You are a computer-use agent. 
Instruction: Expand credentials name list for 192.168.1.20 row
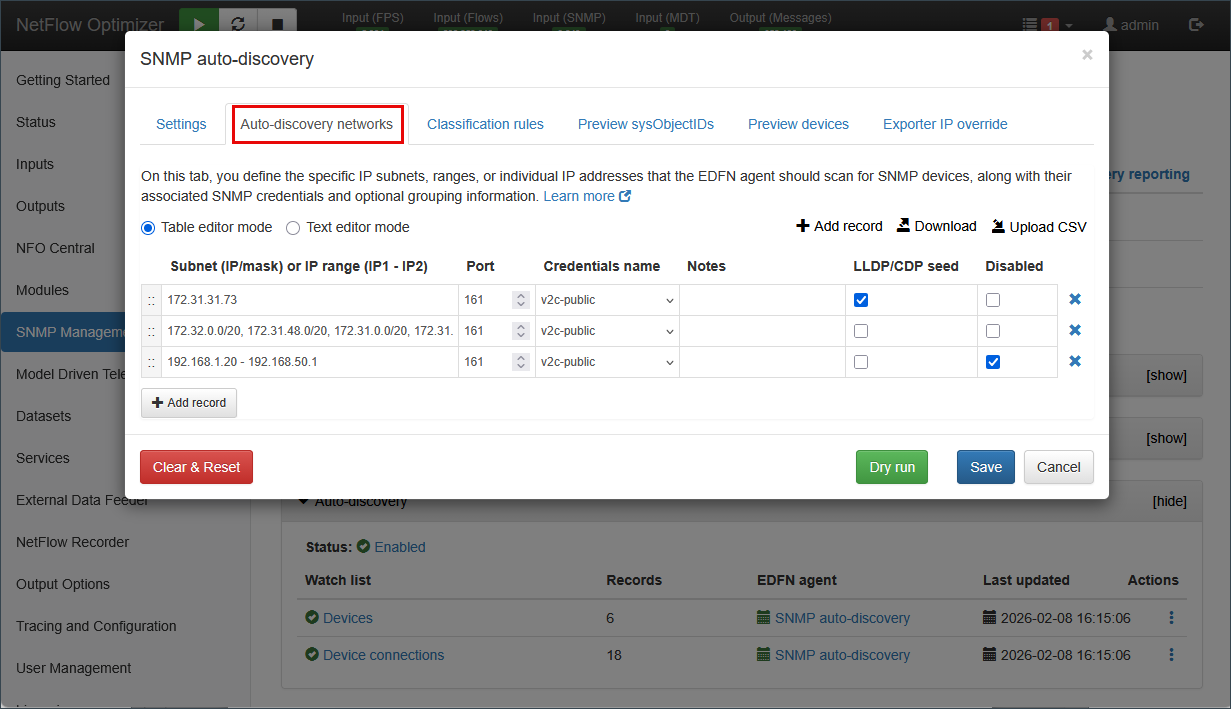tap(607, 362)
